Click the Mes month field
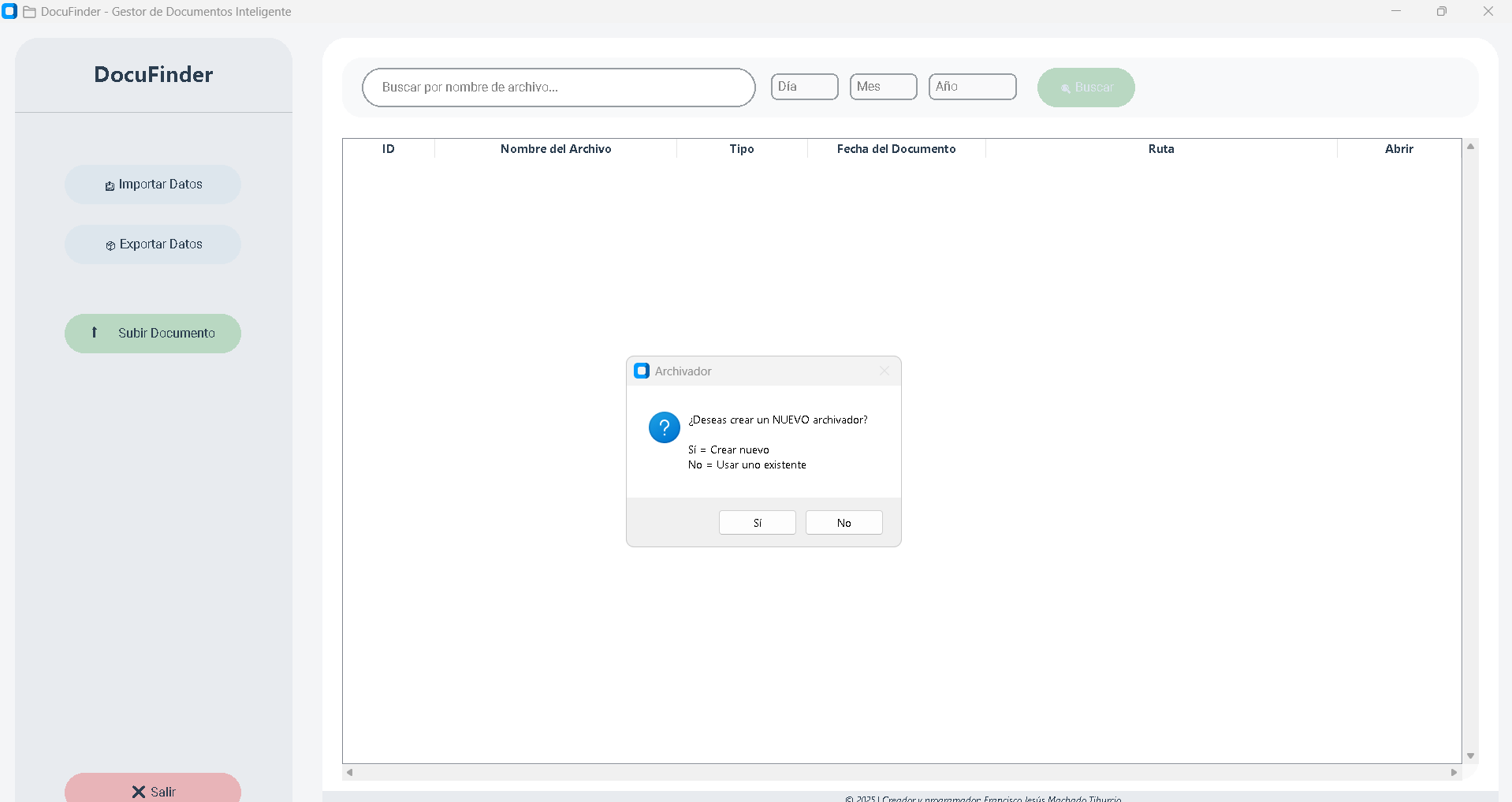 [x=883, y=87]
